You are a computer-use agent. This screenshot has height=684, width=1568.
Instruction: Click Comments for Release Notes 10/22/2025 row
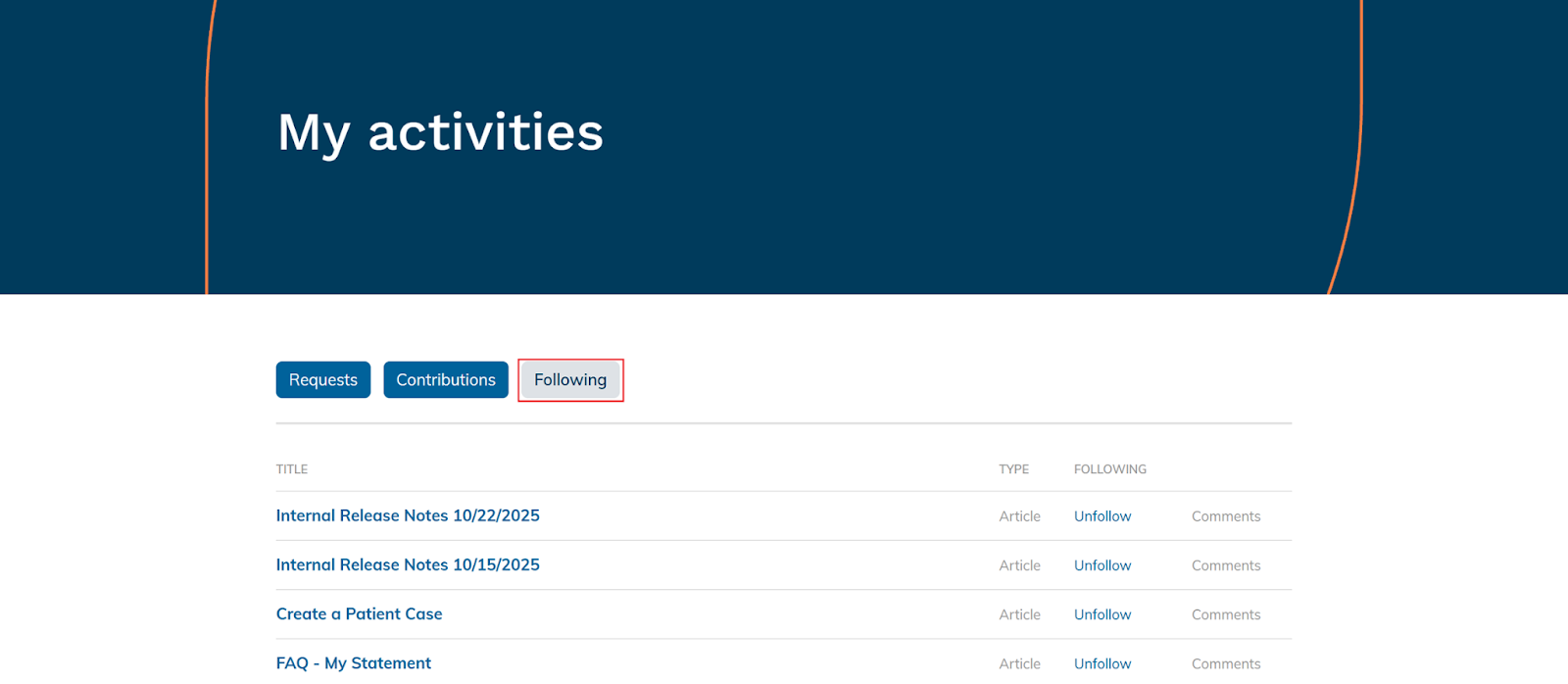pyautogui.click(x=1225, y=516)
